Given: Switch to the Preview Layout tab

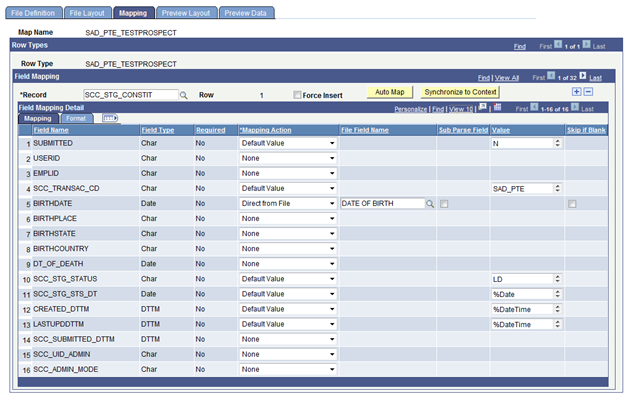Looking at the screenshot, I should point(186,13).
